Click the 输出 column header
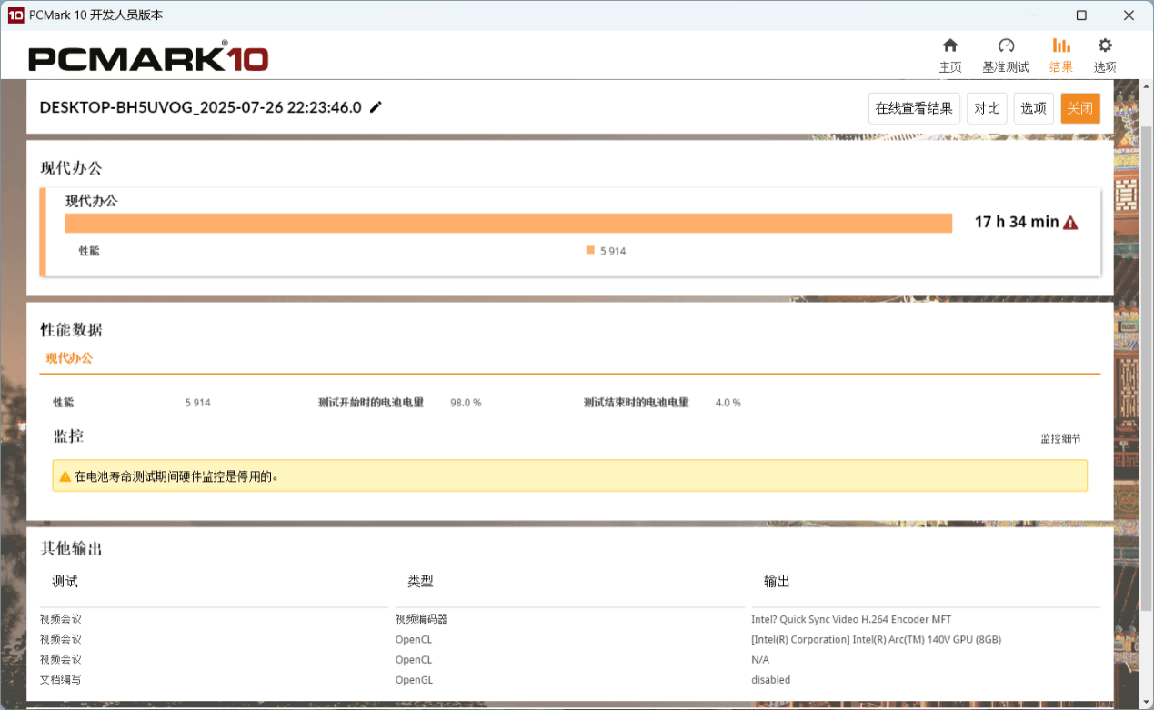 [x=776, y=581]
